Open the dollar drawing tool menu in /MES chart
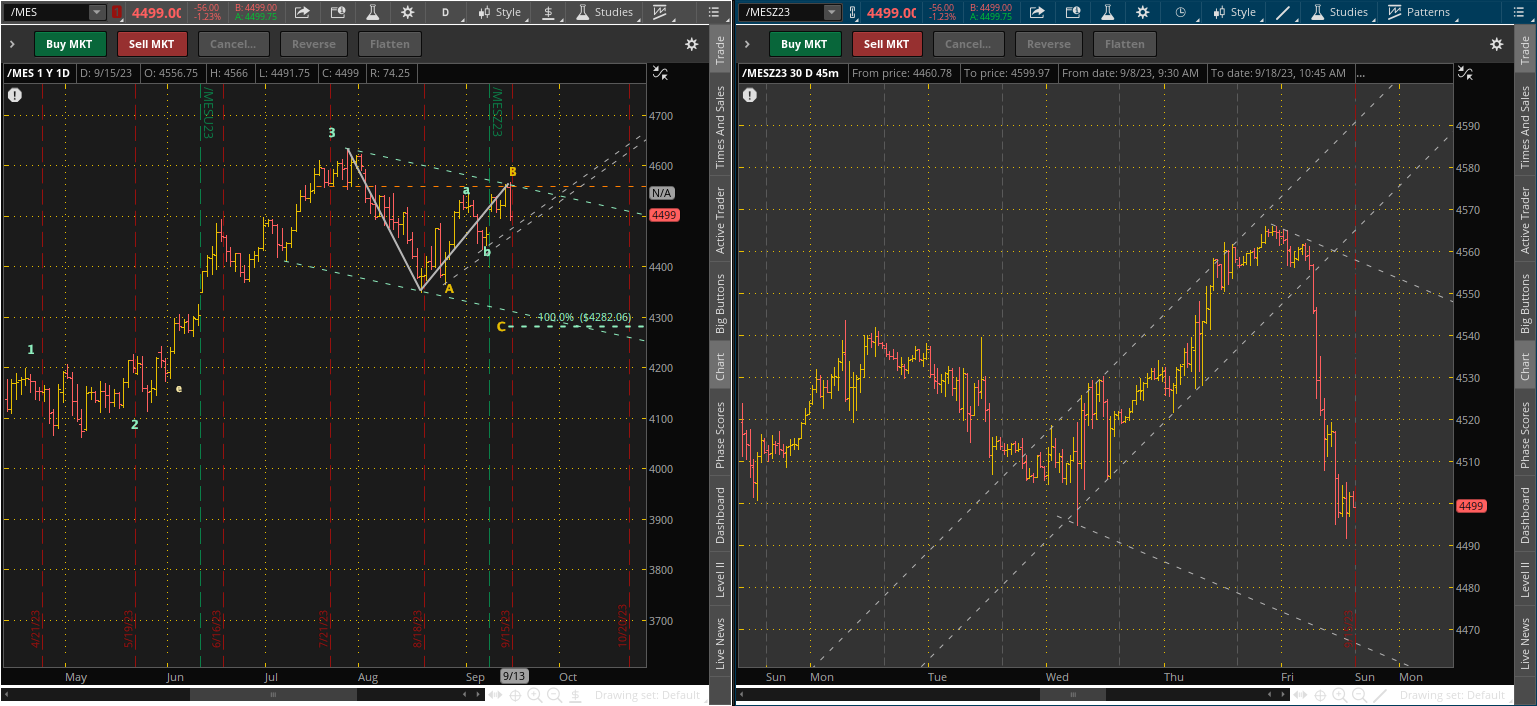Viewport: 1537px width, 706px height. point(548,12)
